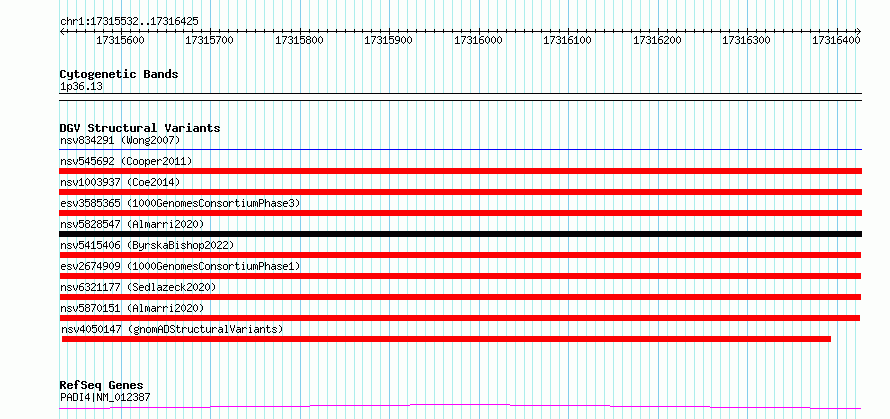Open the RefSeq Genes track heading
Screen dimensions: 890x419
(x=101, y=386)
